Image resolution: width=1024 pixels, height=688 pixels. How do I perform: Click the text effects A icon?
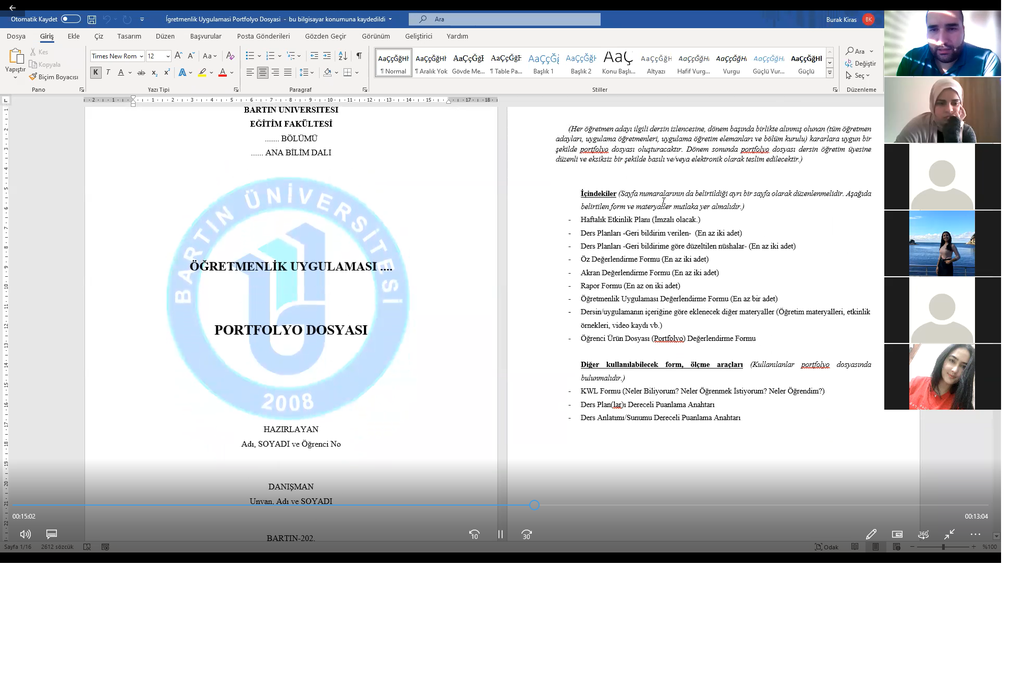182,72
